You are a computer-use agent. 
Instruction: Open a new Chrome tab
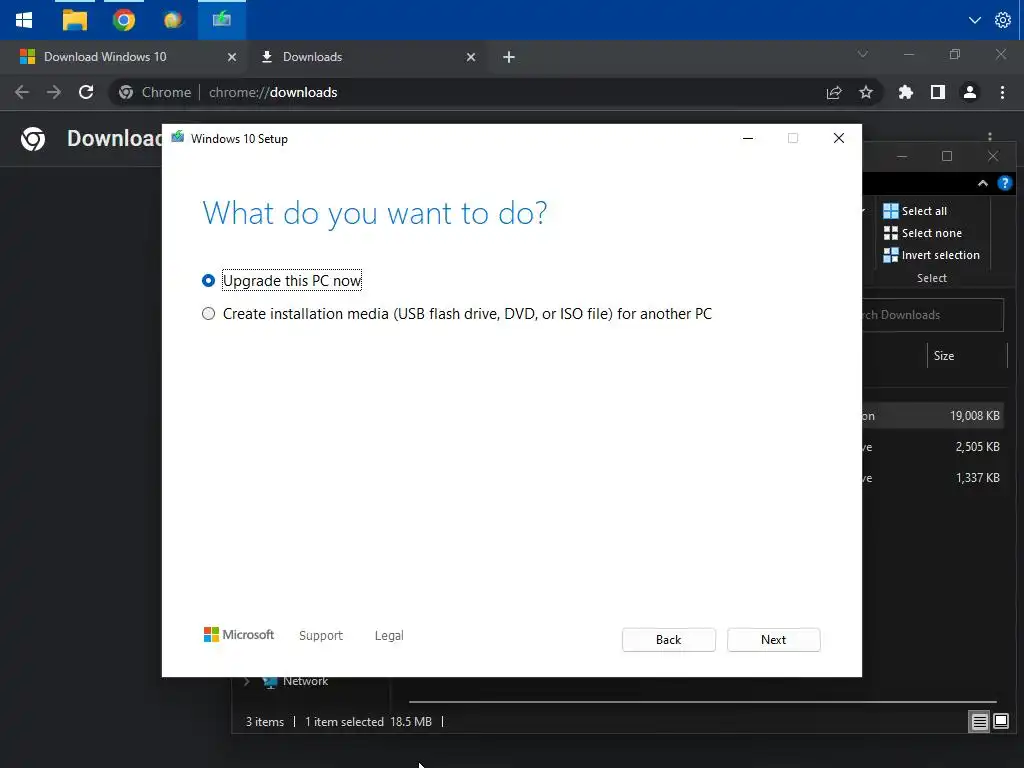(x=509, y=57)
